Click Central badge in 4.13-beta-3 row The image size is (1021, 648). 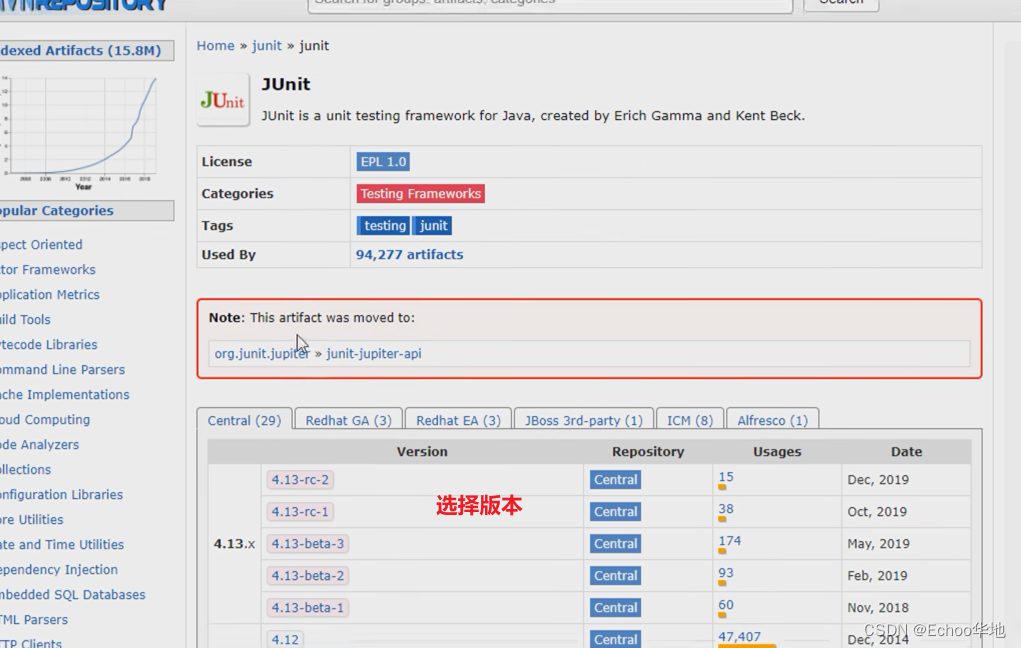pyautogui.click(x=615, y=543)
